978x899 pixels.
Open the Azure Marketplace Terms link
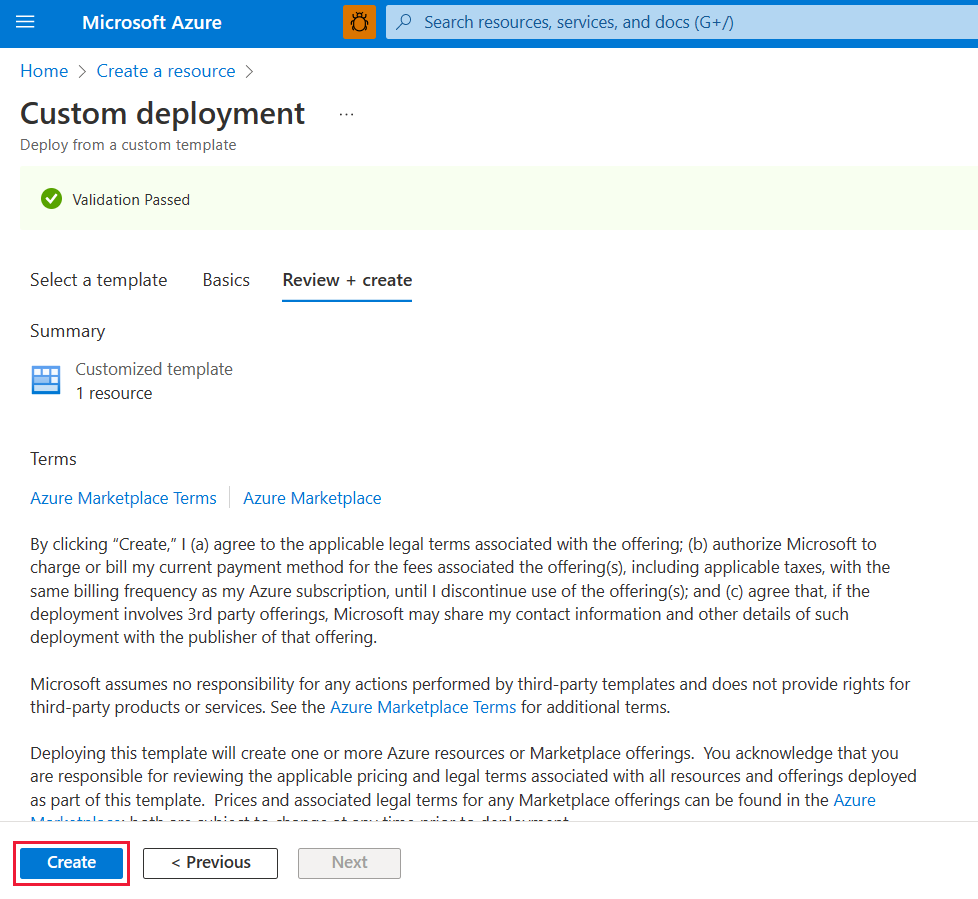tap(123, 498)
